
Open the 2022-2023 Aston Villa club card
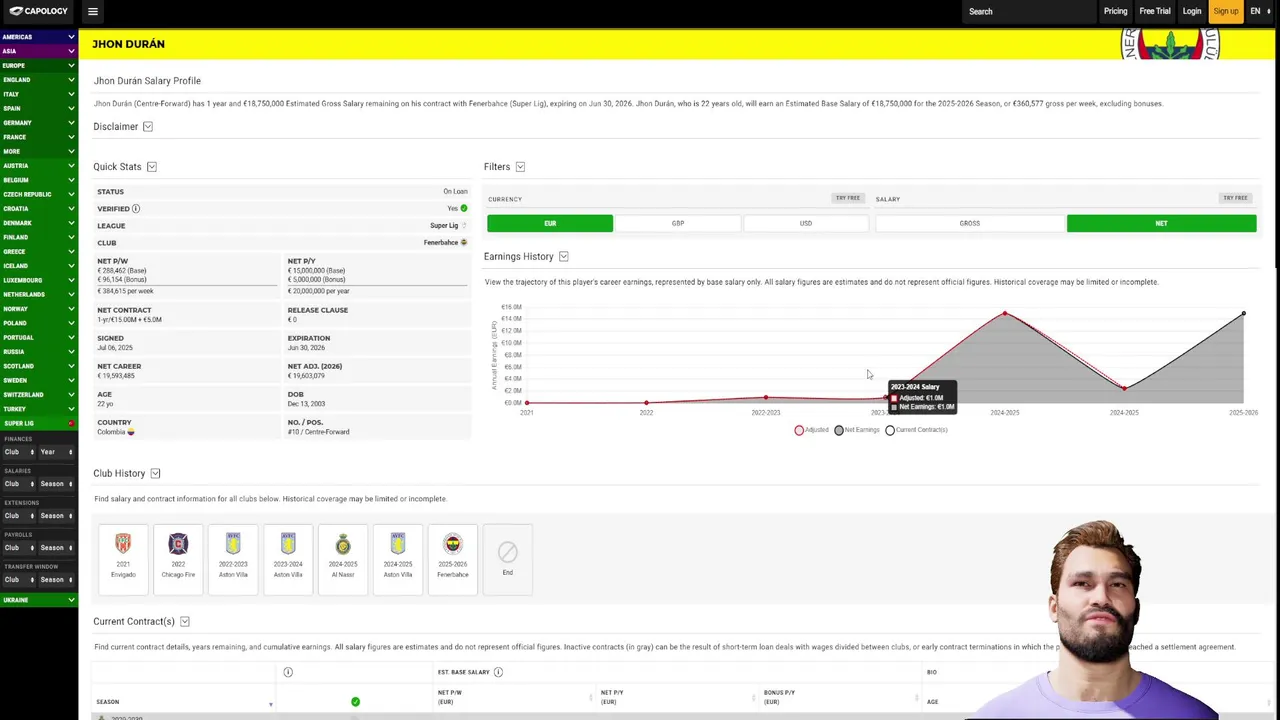point(233,559)
